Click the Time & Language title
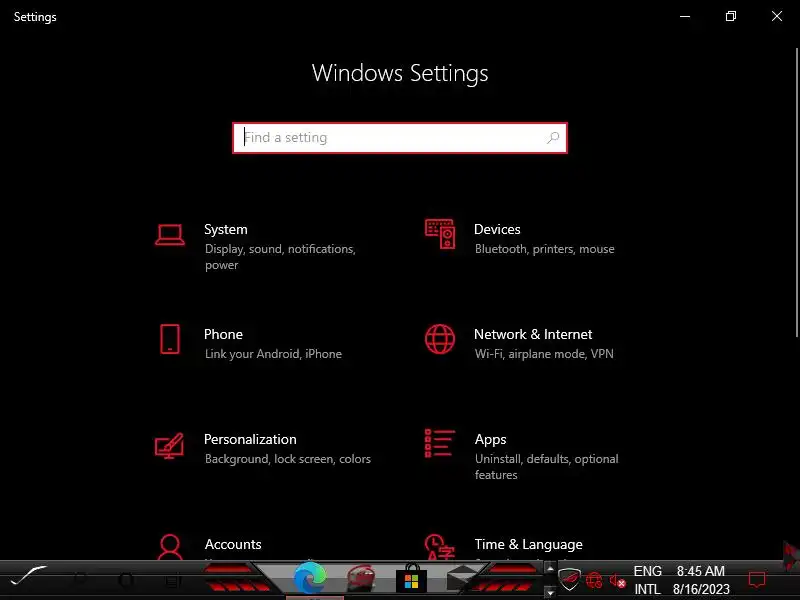 pyautogui.click(x=528, y=544)
